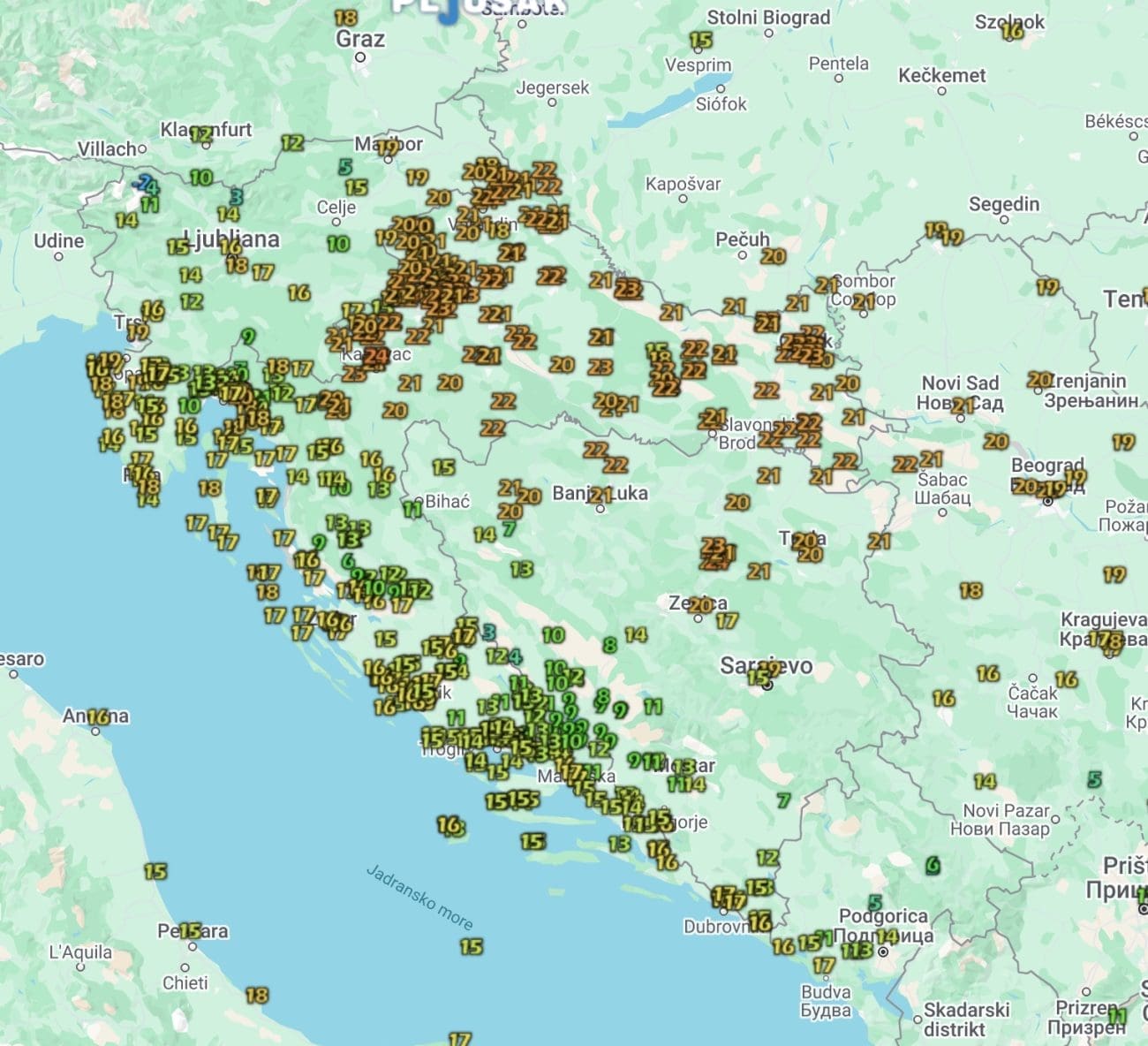Click the Jadransko more sea label
Viewport: 1148px width, 1046px height.
pos(419,897)
